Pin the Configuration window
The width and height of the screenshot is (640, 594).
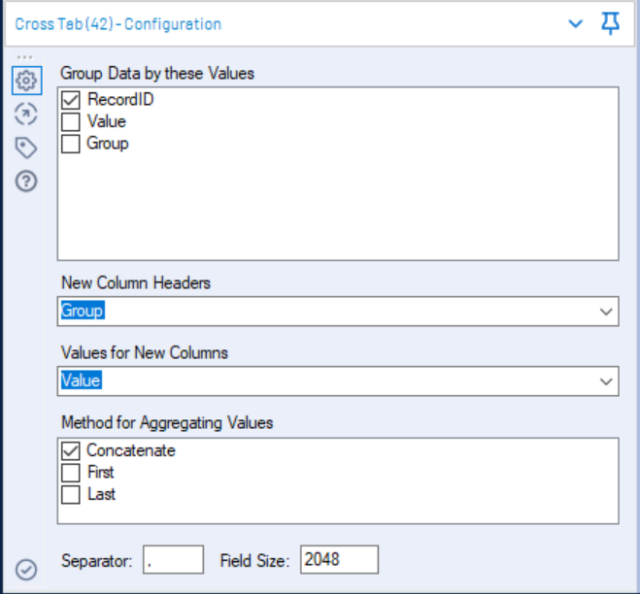[x=610, y=24]
